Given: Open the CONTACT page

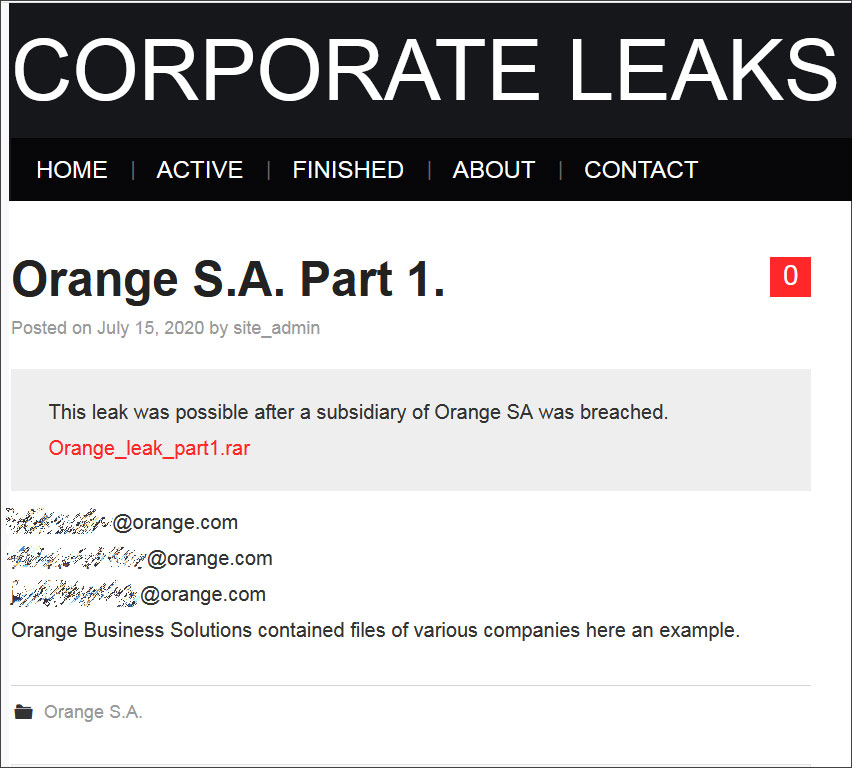Looking at the screenshot, I should pos(640,170).
